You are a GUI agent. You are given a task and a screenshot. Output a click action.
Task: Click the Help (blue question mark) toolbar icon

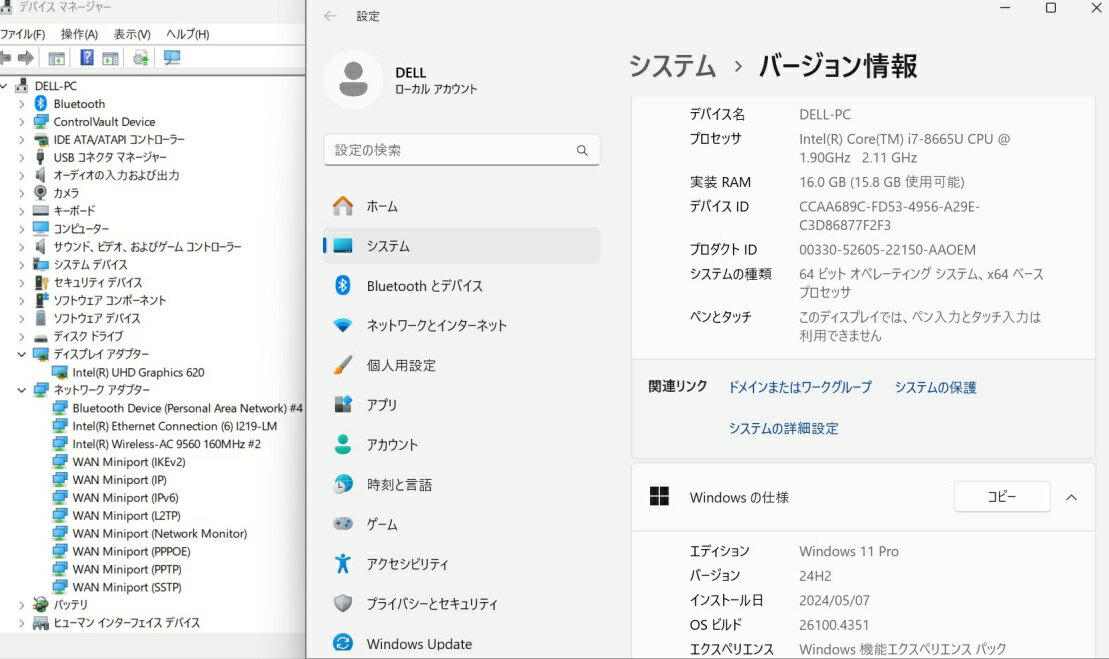[87, 58]
